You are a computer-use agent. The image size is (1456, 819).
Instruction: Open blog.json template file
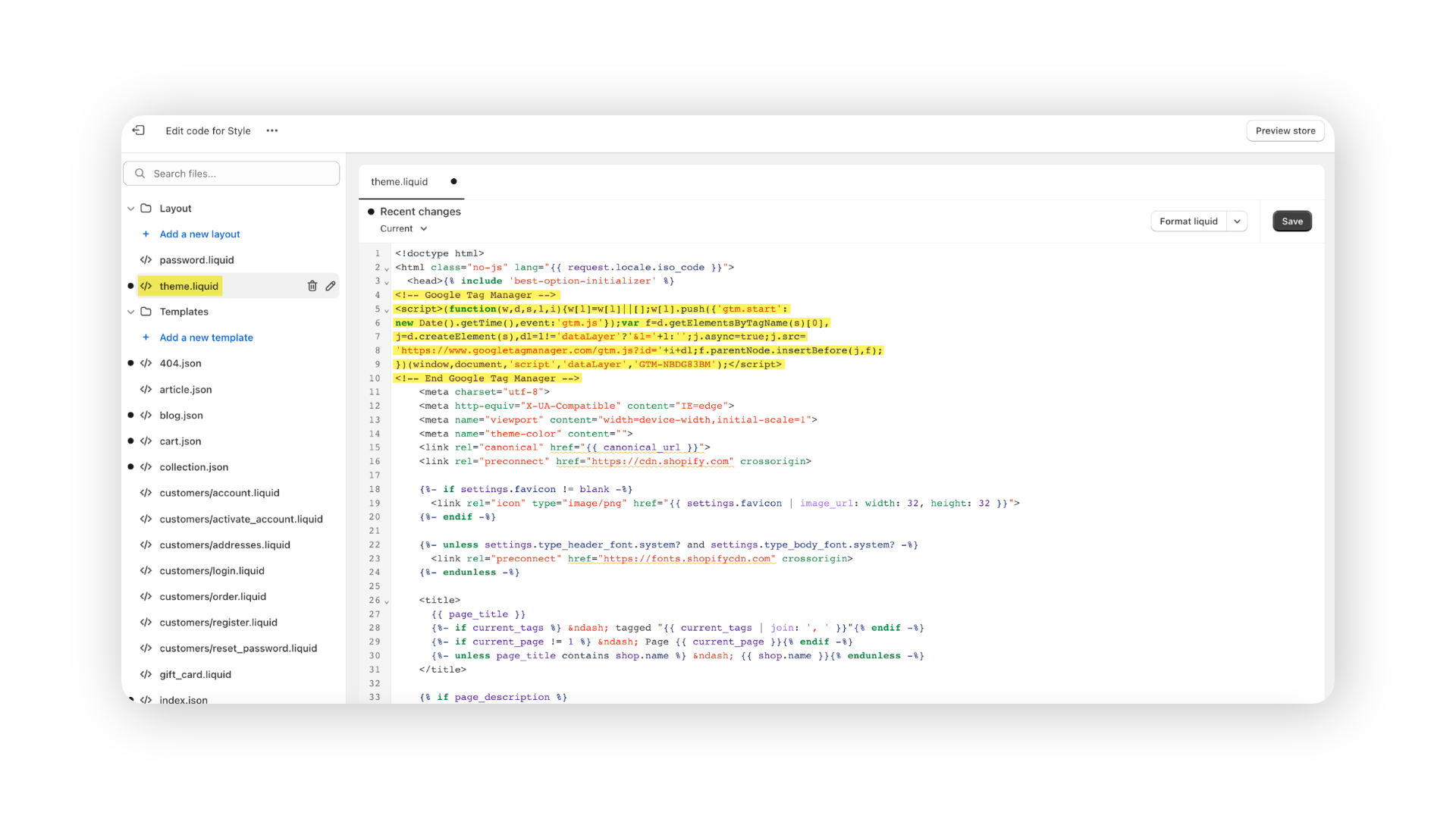181,416
